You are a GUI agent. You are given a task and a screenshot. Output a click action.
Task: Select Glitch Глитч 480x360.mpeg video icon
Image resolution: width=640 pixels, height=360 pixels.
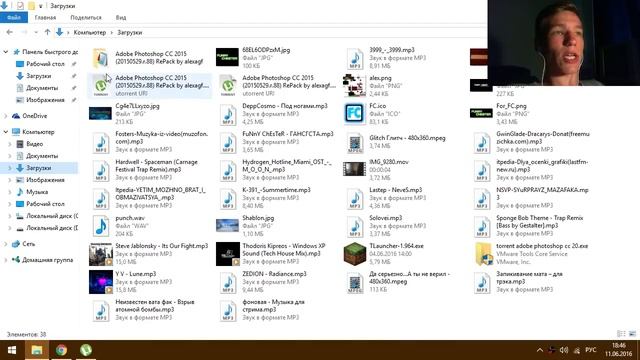coord(355,144)
